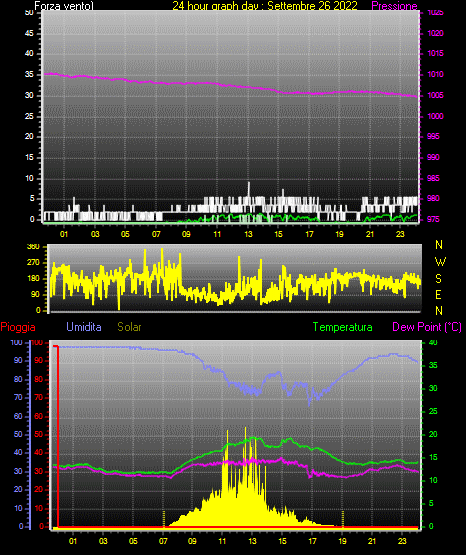The image size is (466, 555).
Task: Click the N compass label at top
Action: pos(439,245)
